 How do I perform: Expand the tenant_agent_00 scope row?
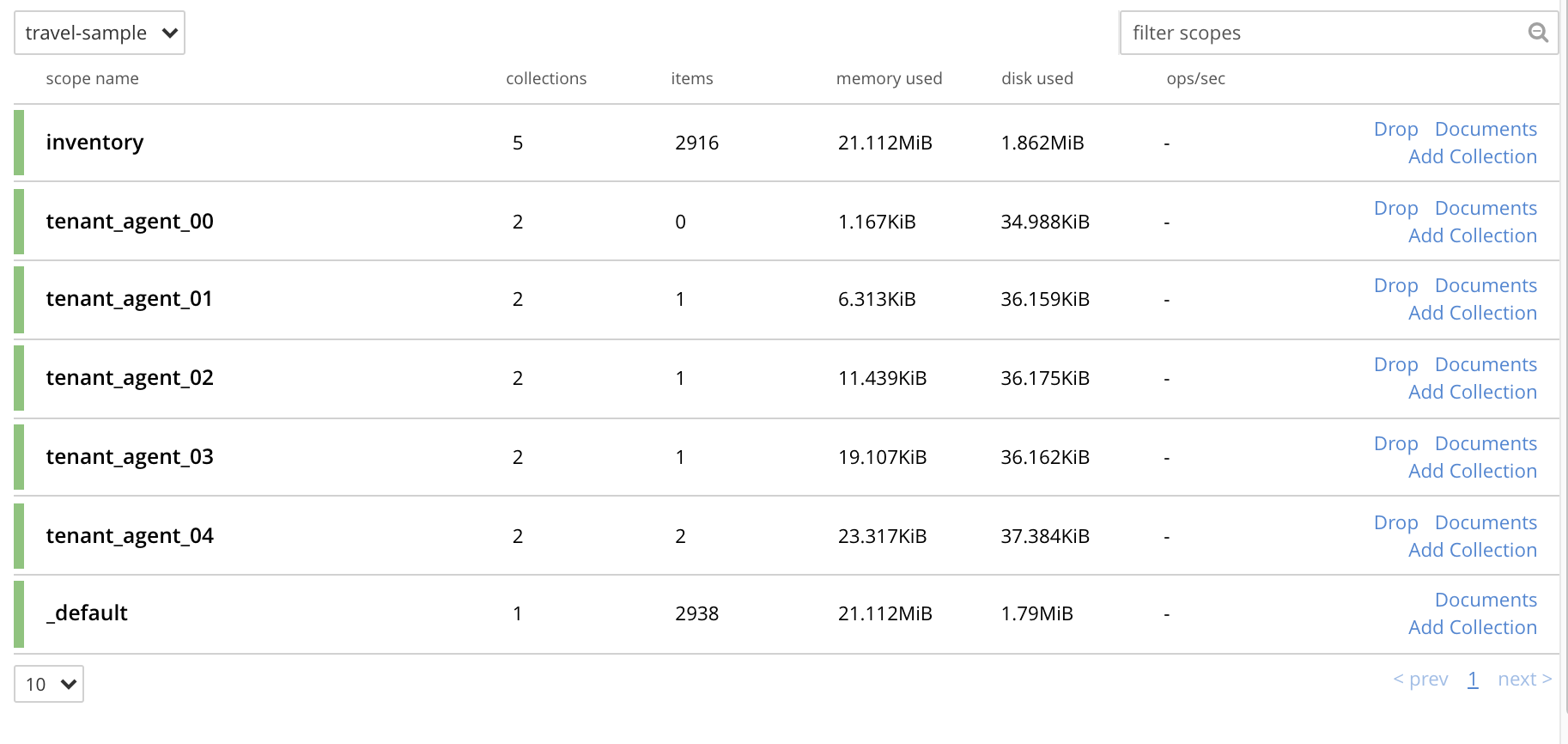click(130, 222)
